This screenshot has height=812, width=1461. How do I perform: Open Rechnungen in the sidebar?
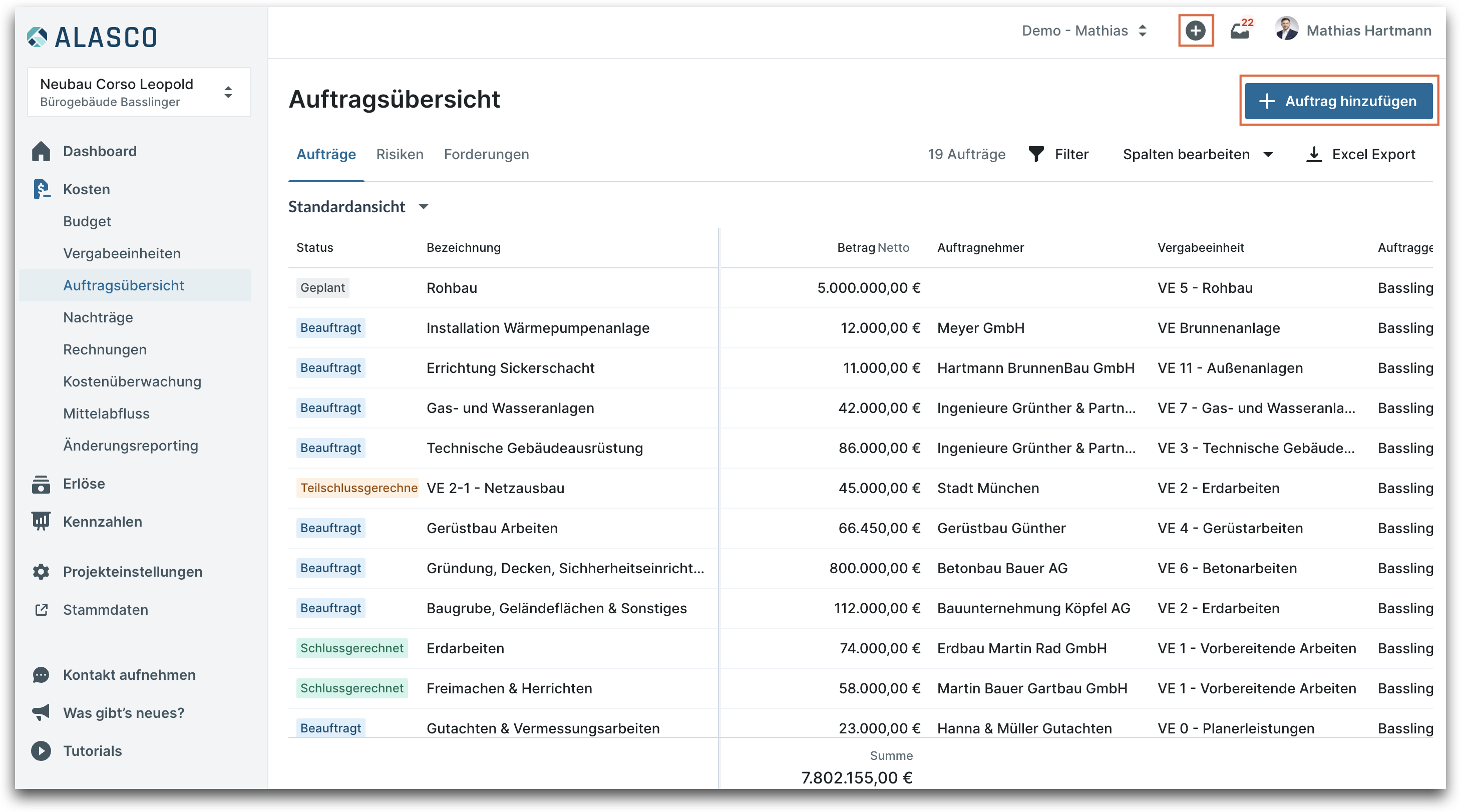105,349
